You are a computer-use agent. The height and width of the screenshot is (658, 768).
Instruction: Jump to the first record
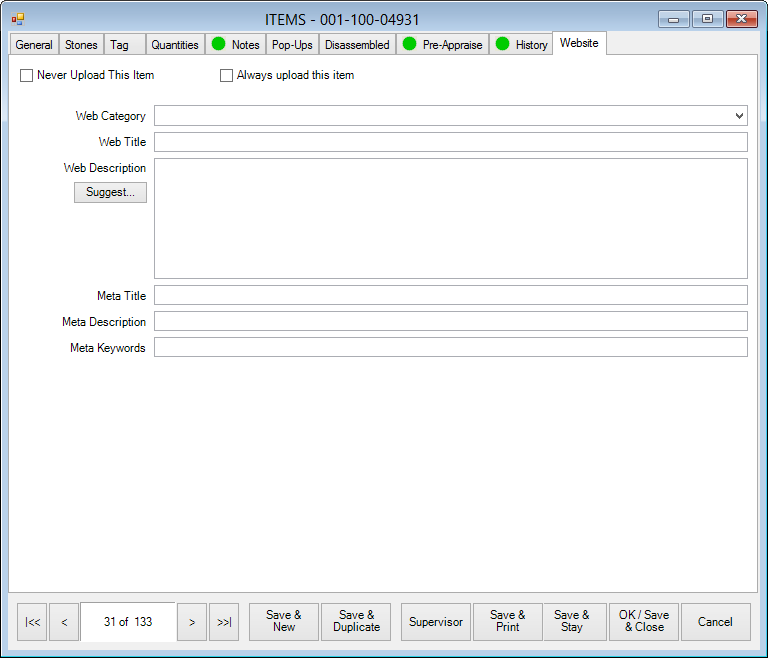(32, 622)
